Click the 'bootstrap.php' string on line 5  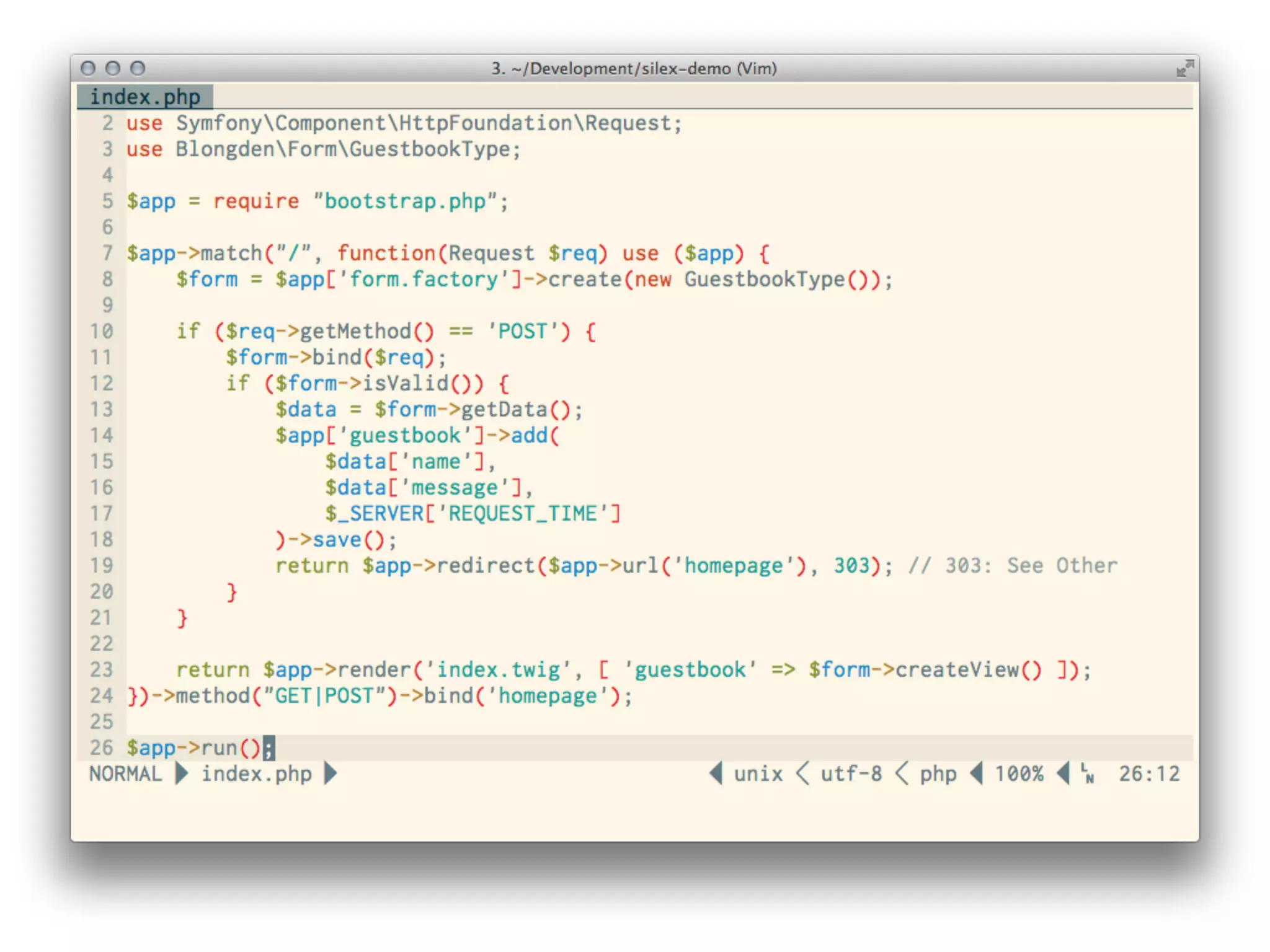pos(405,201)
